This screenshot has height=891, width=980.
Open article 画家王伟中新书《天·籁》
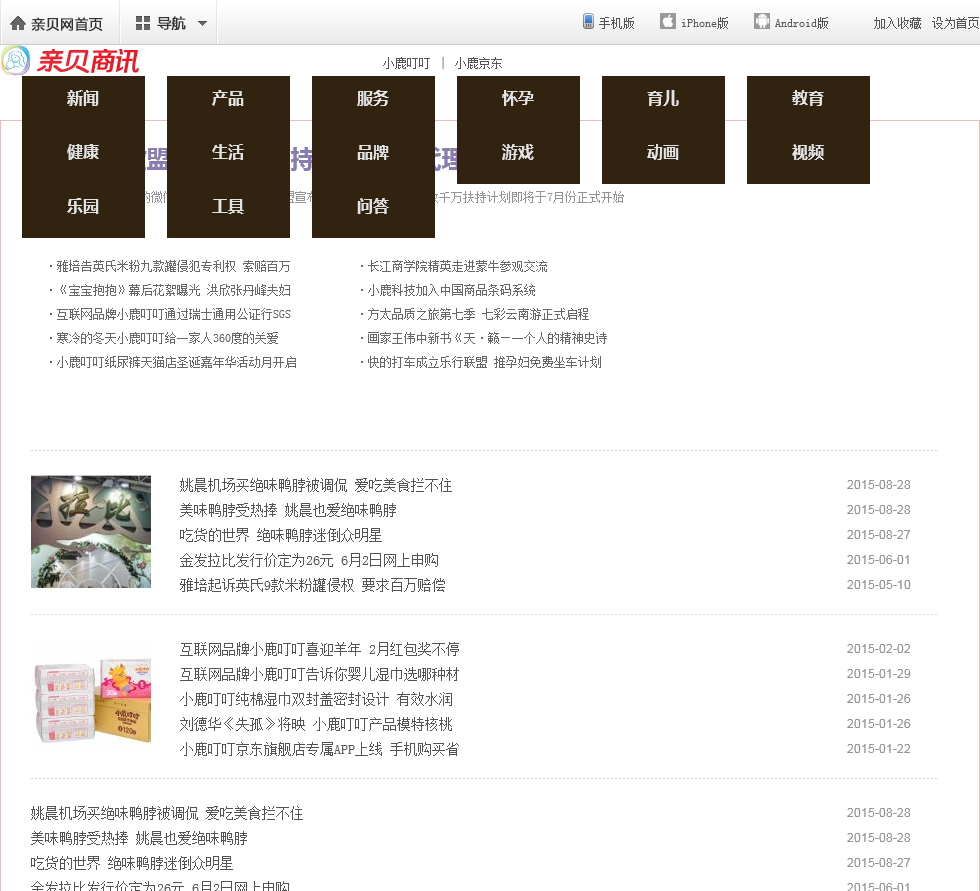(487, 339)
